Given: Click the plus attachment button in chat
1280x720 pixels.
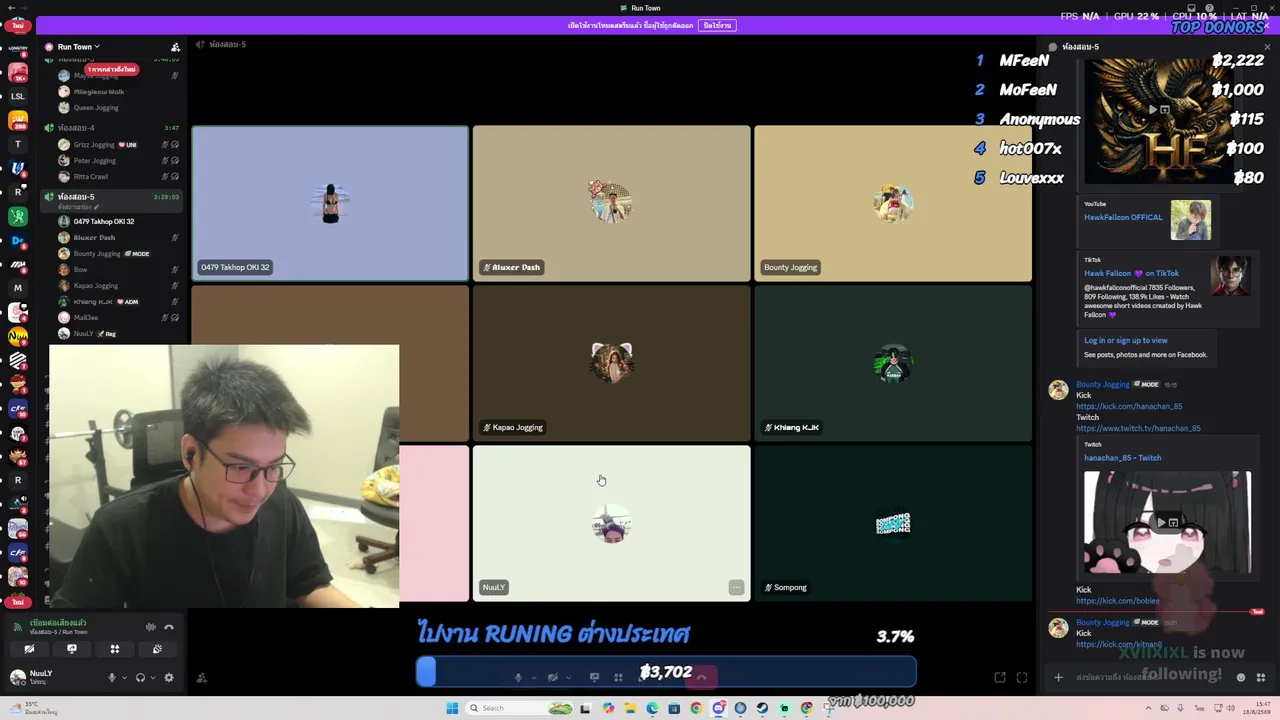Looking at the screenshot, I should [x=1058, y=678].
